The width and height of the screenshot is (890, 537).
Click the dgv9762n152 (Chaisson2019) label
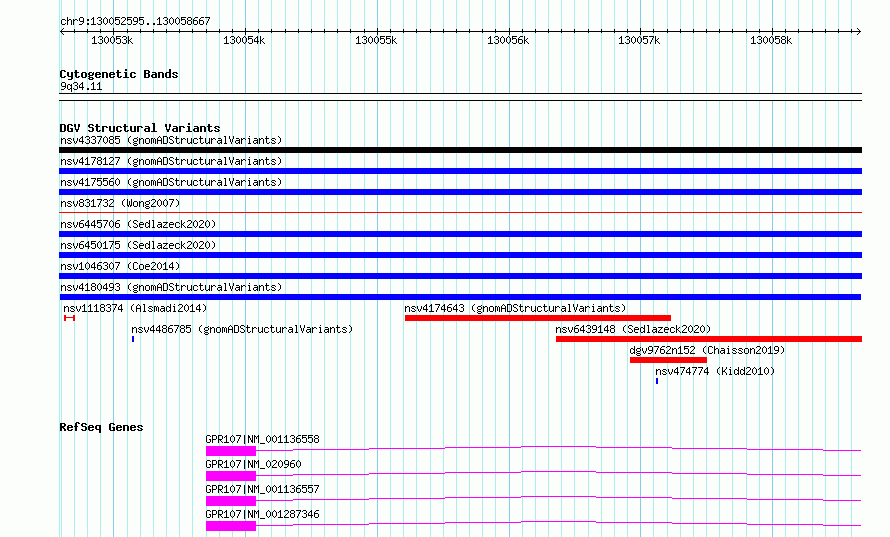click(707, 350)
